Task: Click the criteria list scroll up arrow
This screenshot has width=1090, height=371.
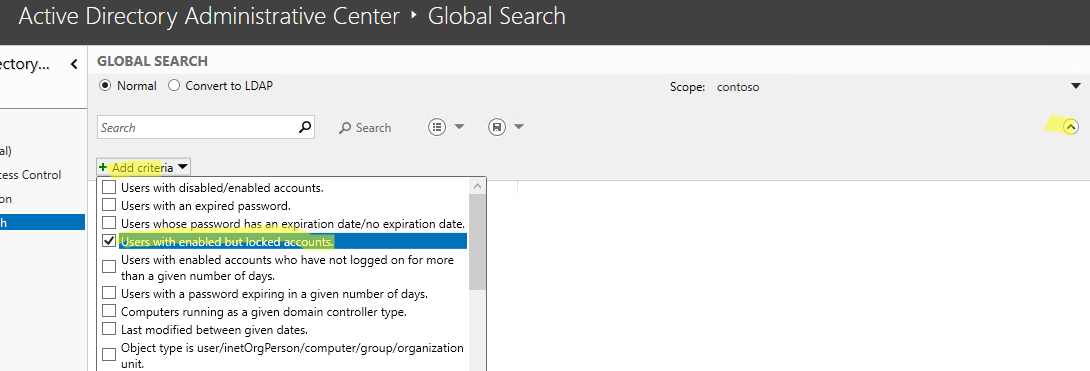Action: point(478,186)
